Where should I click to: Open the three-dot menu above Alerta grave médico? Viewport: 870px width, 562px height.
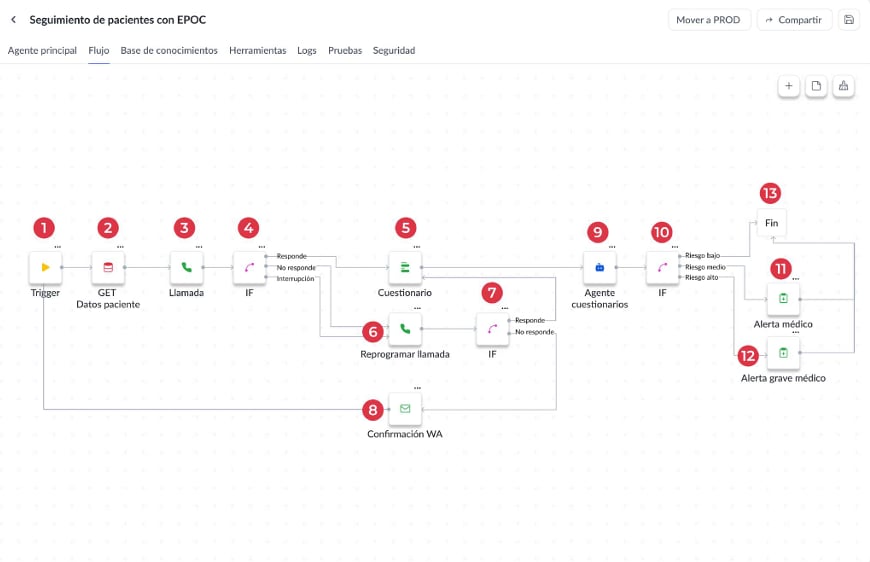(796, 332)
